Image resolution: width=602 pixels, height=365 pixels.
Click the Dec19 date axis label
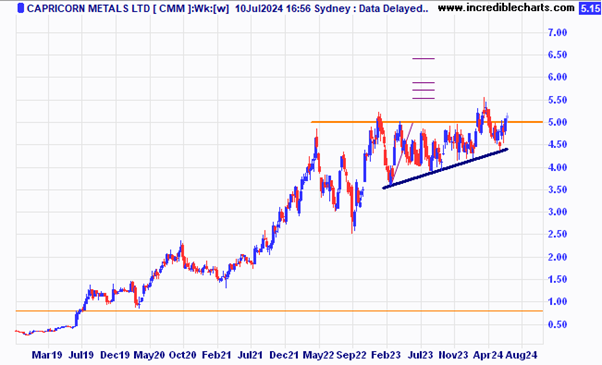click(x=115, y=355)
